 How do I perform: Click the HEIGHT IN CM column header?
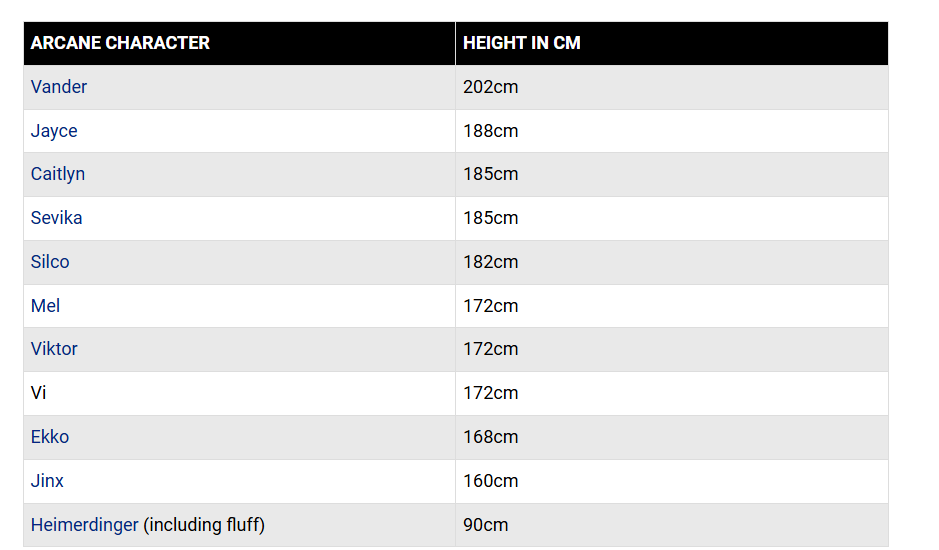(672, 43)
